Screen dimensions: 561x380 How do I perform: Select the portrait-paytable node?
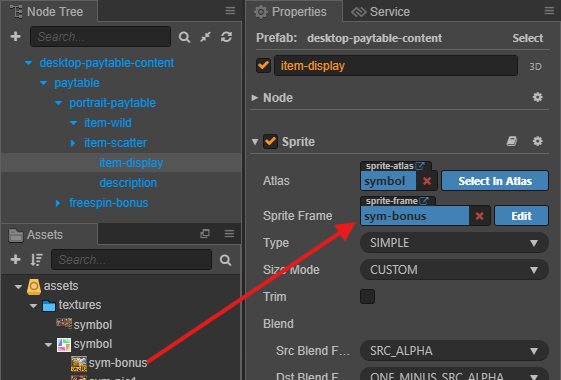(x=113, y=103)
